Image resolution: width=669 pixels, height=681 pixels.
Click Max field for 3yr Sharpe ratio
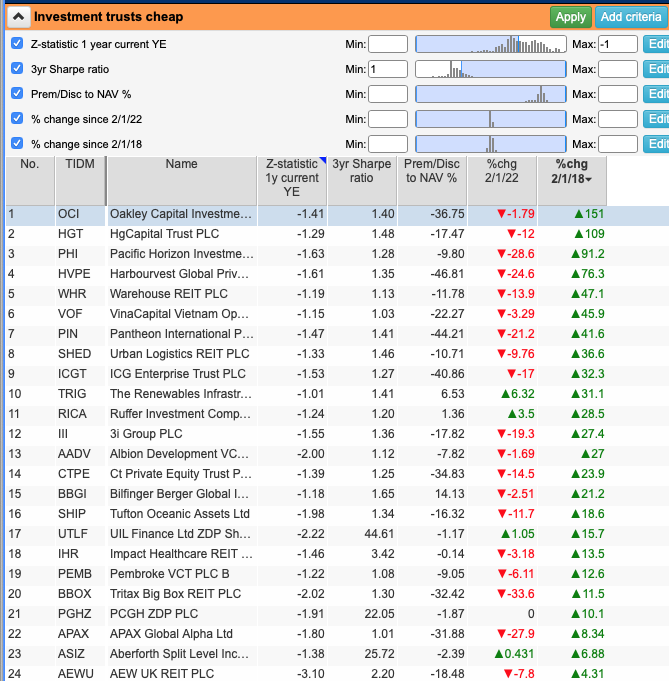[618, 69]
